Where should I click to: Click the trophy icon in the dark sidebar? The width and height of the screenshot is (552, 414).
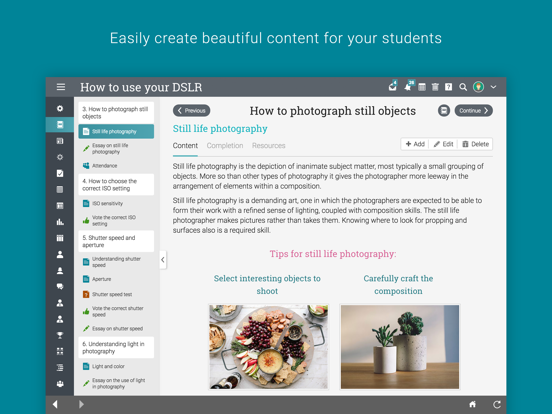coord(60,335)
